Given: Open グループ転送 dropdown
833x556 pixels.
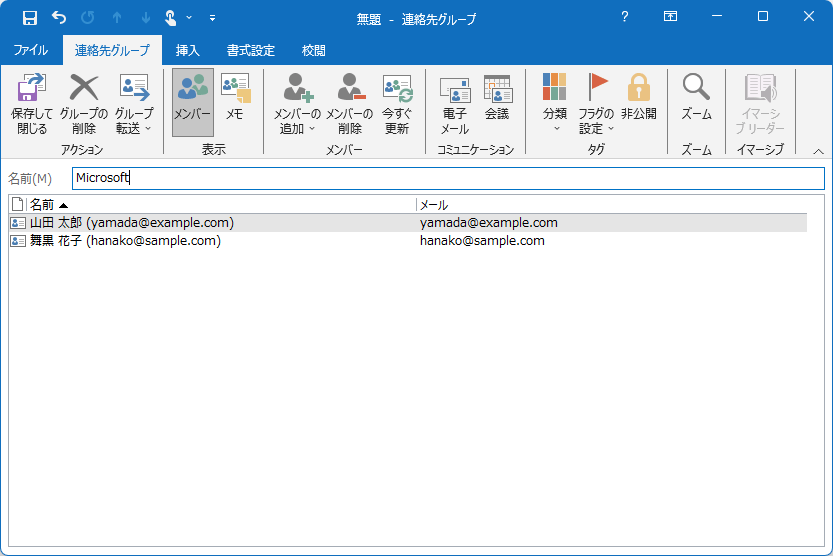Looking at the screenshot, I should (x=134, y=104).
